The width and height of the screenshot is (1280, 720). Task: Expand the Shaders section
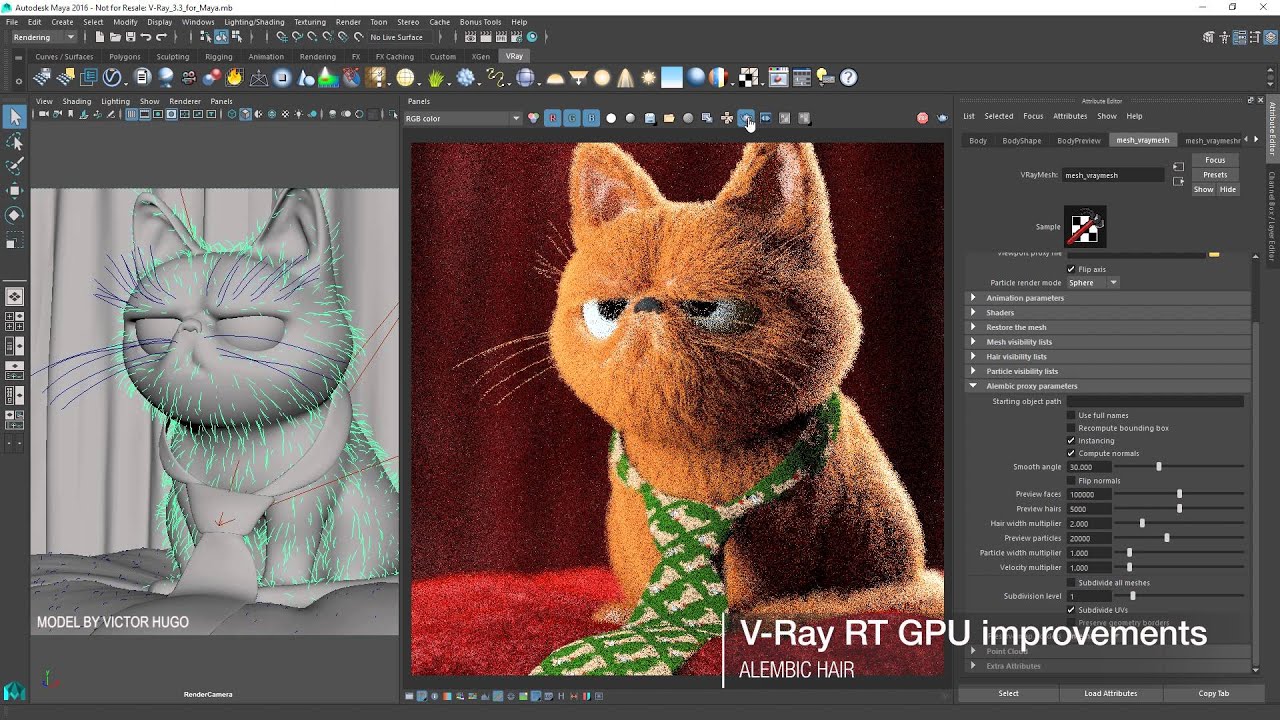click(1108, 312)
